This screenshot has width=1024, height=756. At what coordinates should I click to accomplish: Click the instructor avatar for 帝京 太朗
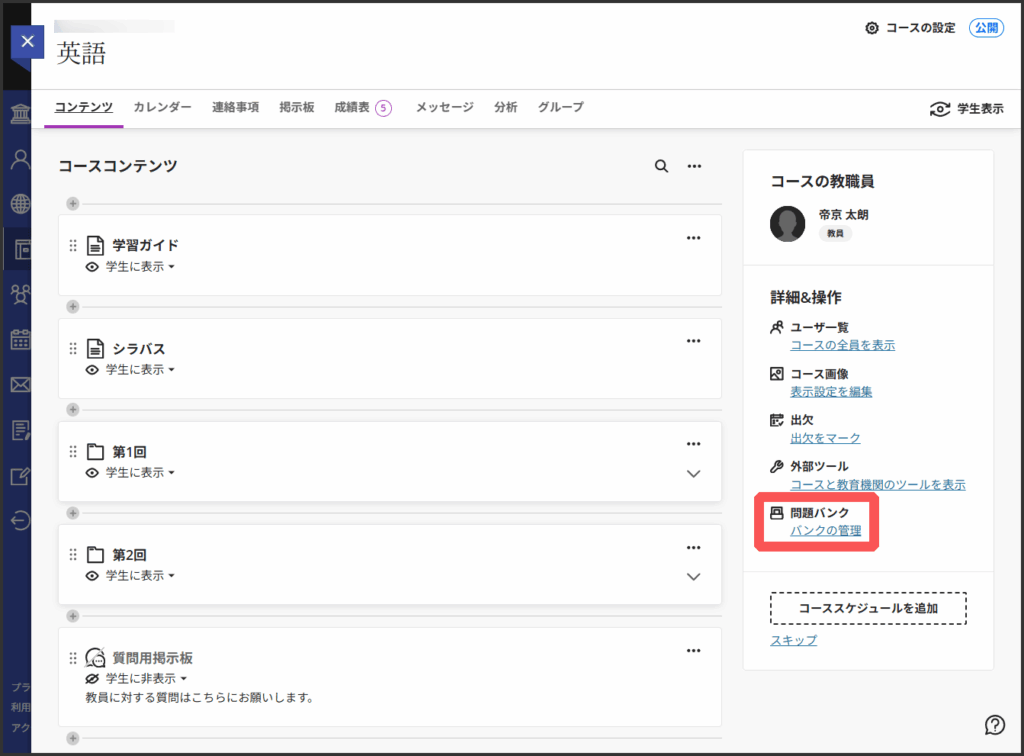[x=788, y=224]
